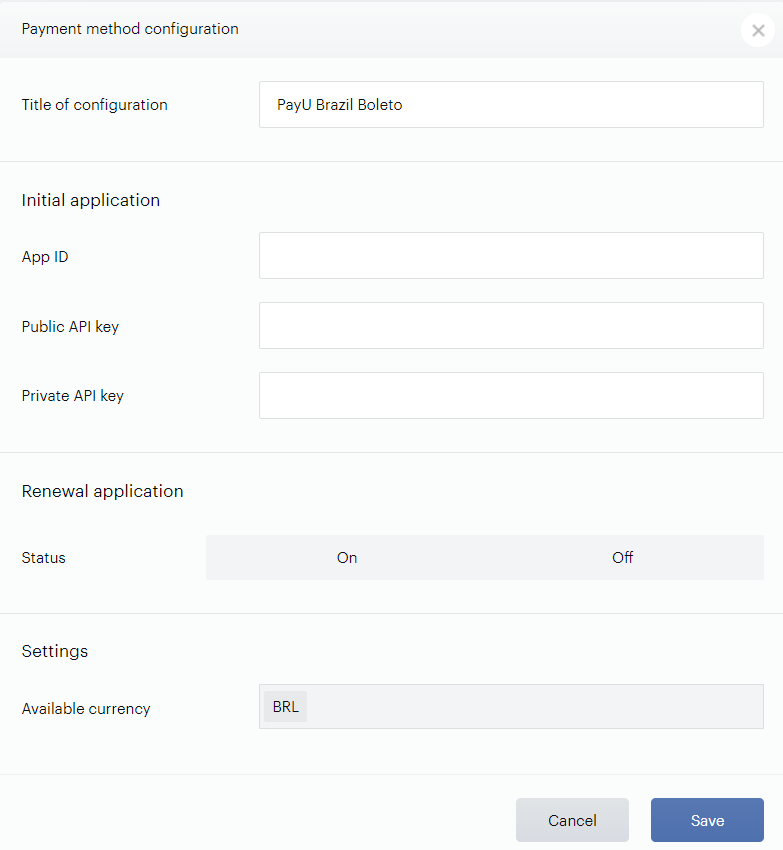This screenshot has width=783, height=850.
Task: Save the payment method configuration
Action: (707, 820)
